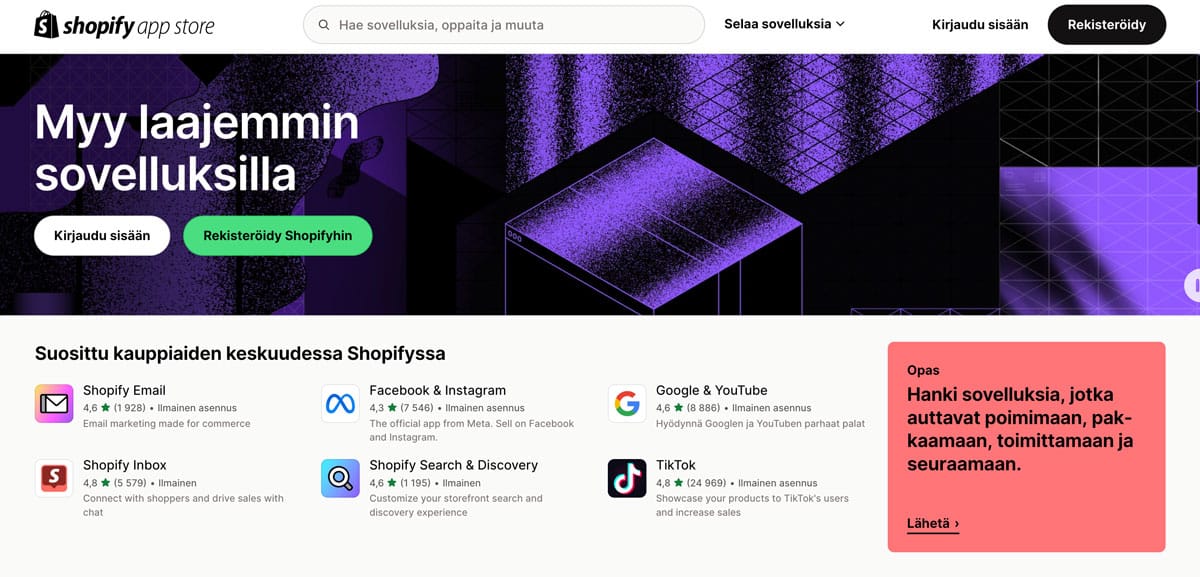This screenshot has height=577, width=1200.
Task: Click the hero banner pause control
Action: coord(1192,285)
